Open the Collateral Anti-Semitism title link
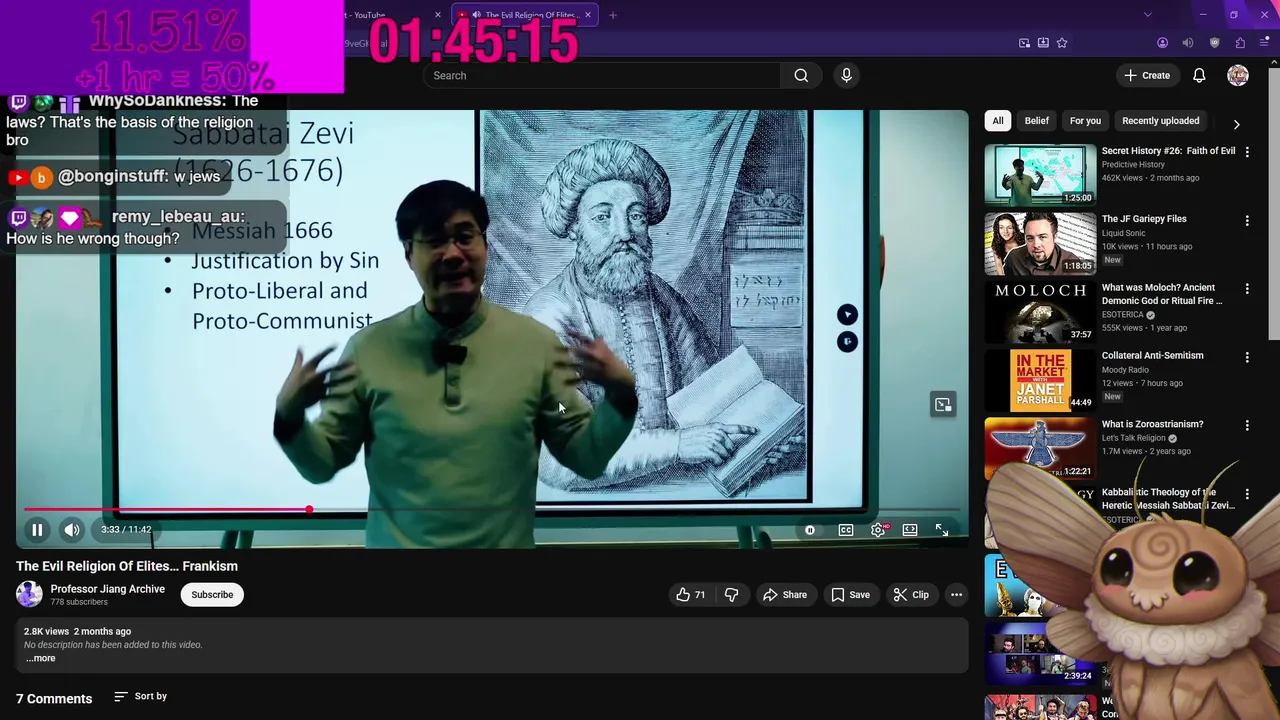Viewport: 1280px width, 720px height. click(1152, 356)
